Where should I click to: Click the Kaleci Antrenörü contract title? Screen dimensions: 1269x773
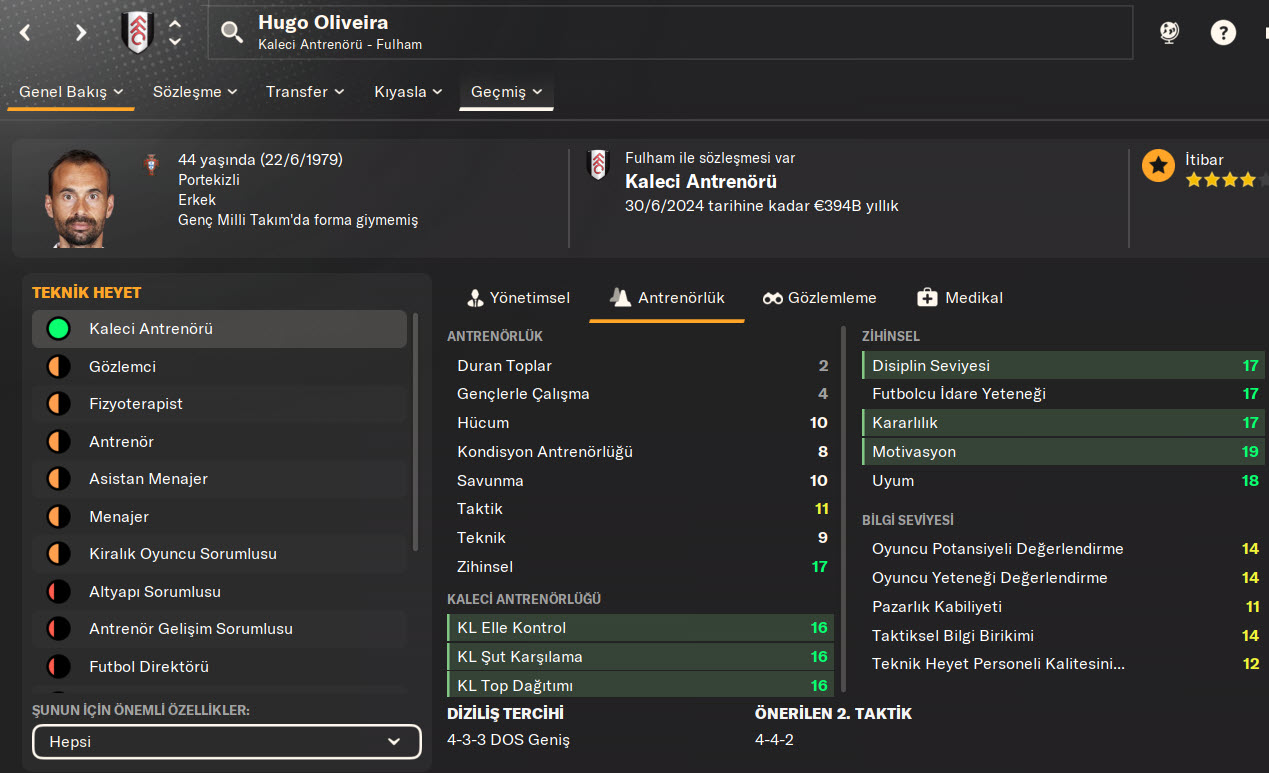[700, 182]
